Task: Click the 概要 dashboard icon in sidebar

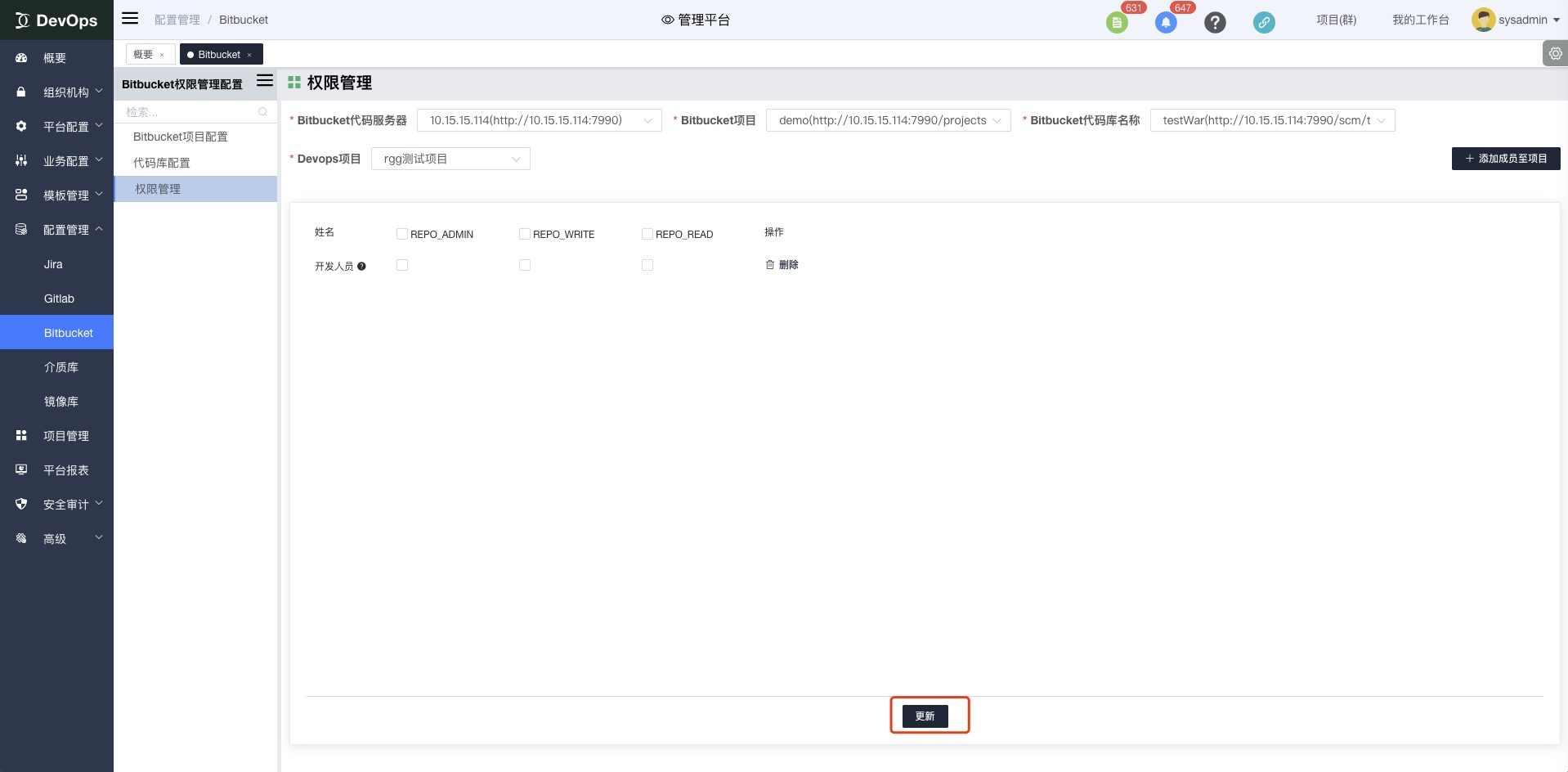Action: [21, 58]
